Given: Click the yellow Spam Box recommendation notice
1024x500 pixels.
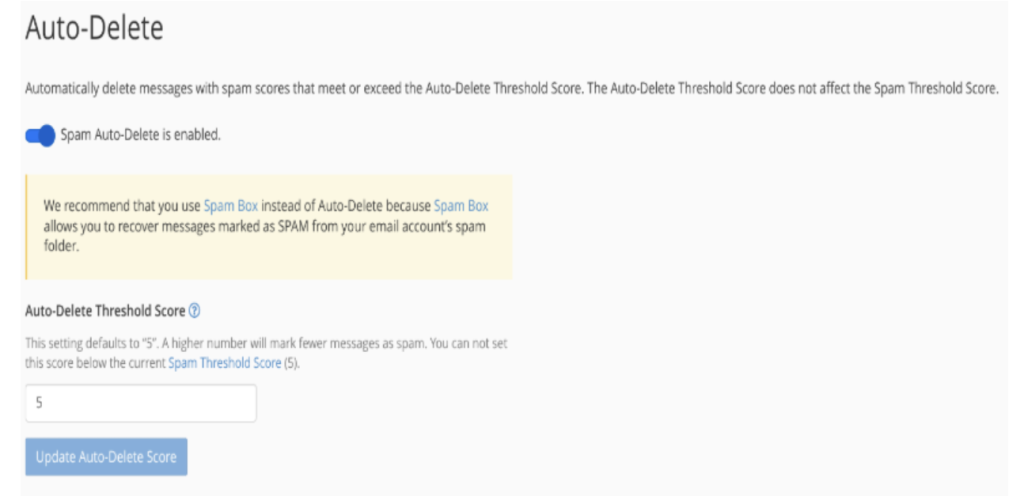Looking at the screenshot, I should 269,227.
